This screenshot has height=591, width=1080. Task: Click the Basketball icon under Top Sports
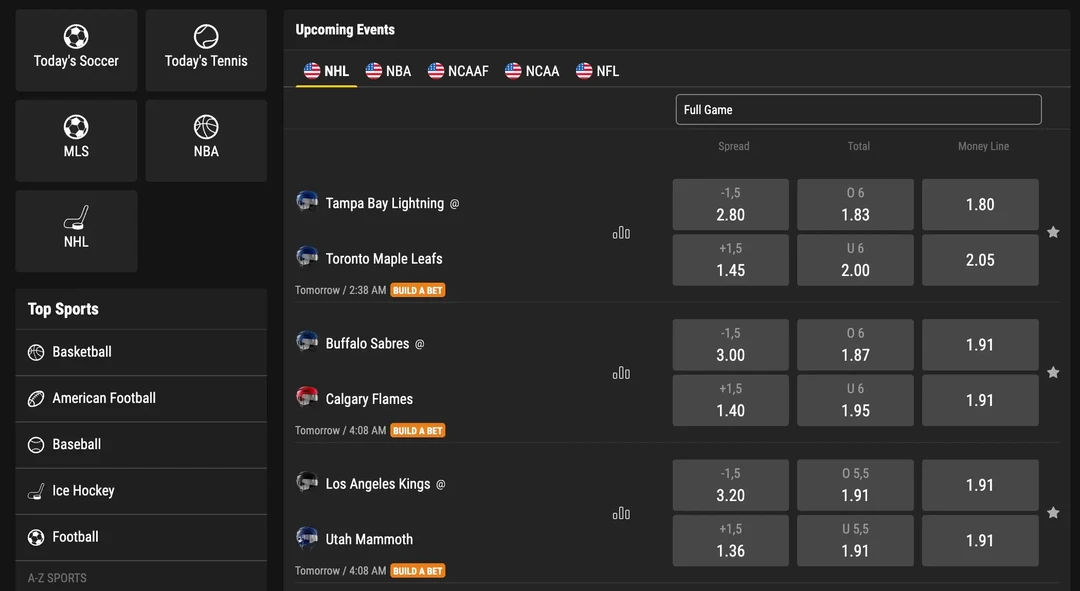pos(36,351)
